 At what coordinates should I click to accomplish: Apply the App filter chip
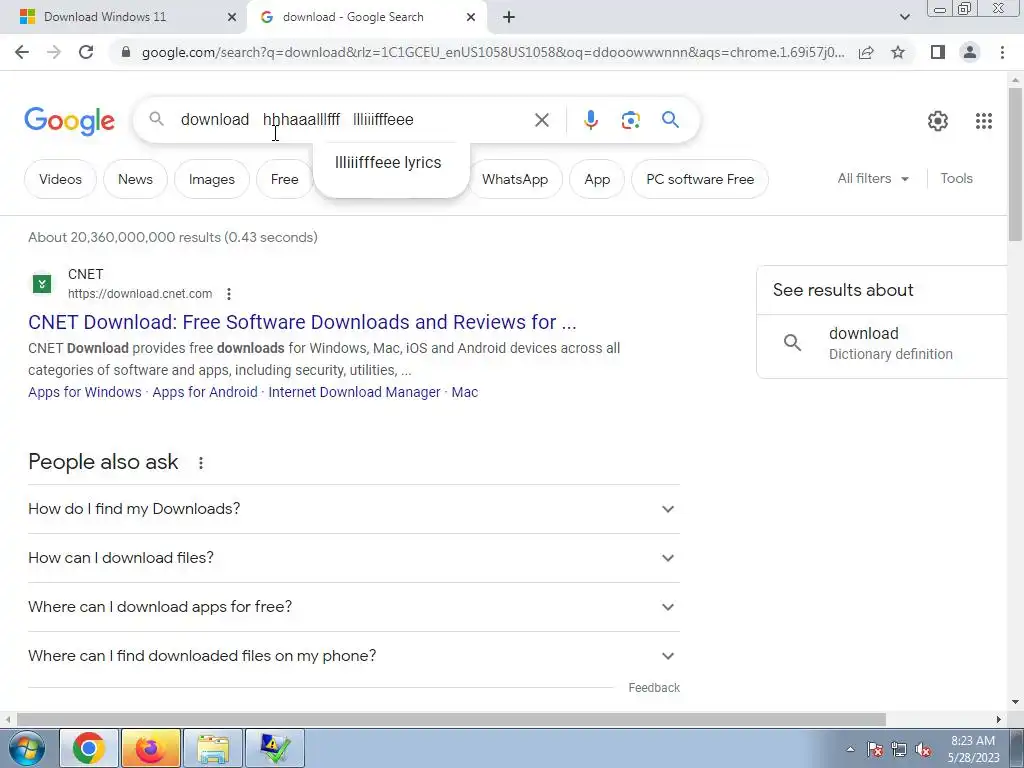(597, 179)
